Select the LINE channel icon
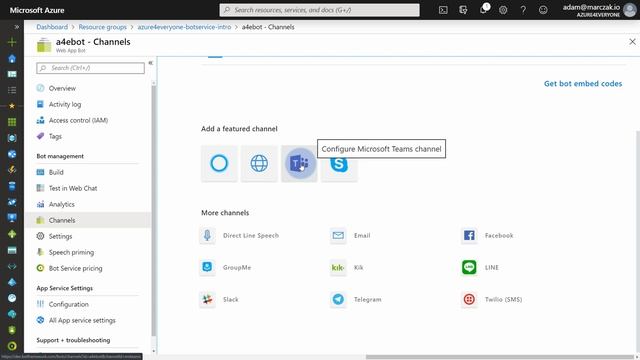 pyautogui.click(x=469, y=267)
